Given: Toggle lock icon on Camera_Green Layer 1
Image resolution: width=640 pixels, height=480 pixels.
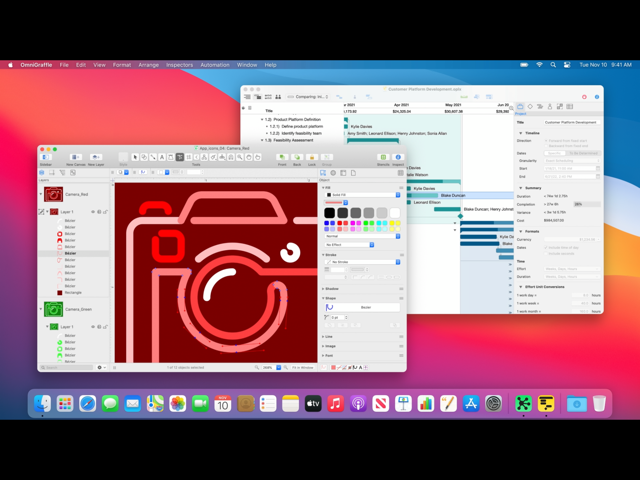Looking at the screenshot, I should tap(105, 327).
